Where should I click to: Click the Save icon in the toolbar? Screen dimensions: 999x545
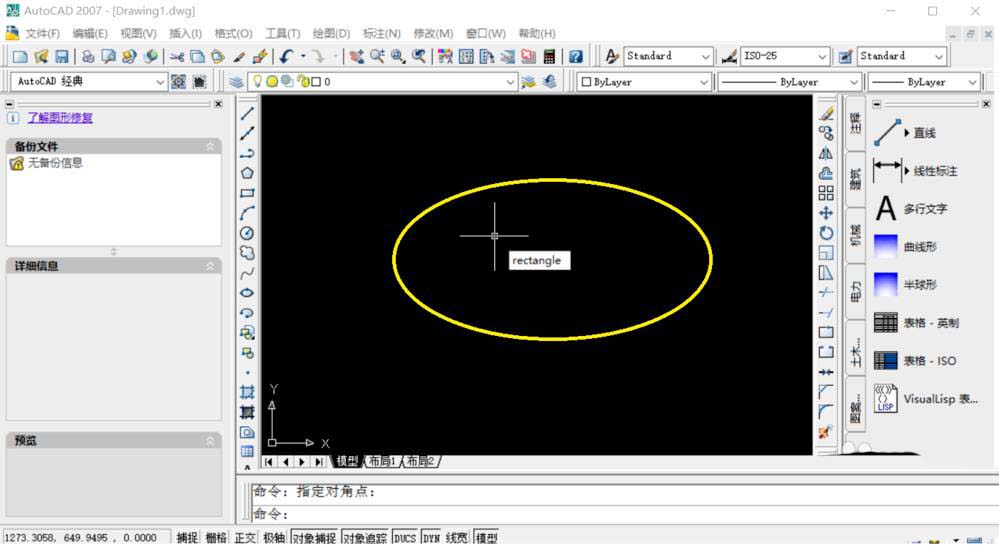tap(62, 57)
